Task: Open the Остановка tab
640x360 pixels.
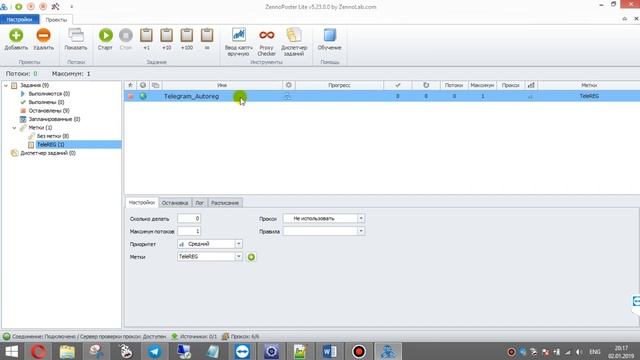Action: (175, 203)
